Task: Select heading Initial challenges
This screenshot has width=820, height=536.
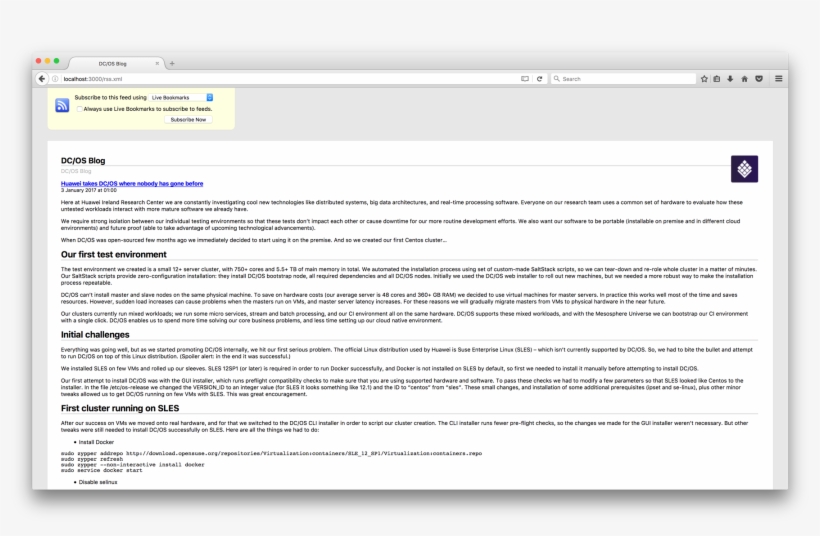Action: pyautogui.click(x=95, y=335)
